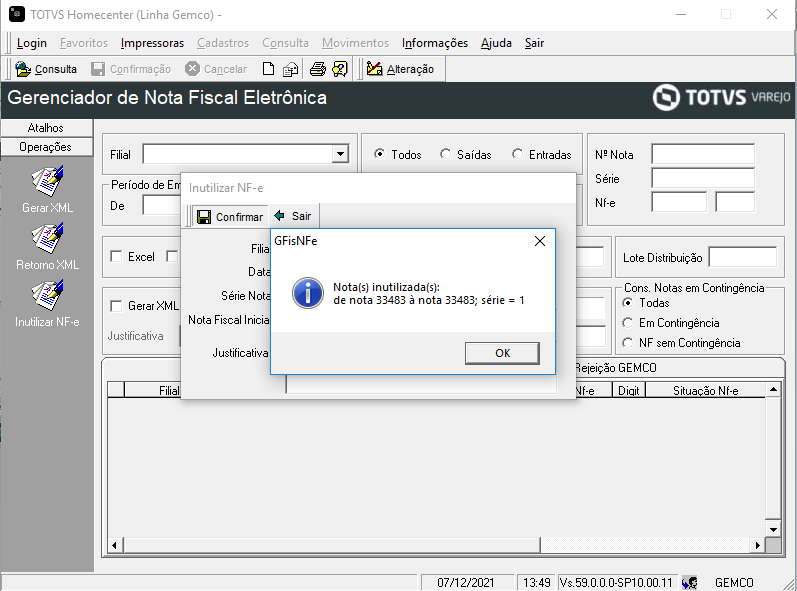Viewport: 797px width, 591px height.
Task: Click the first Nf-e input field
Action: pos(679,202)
